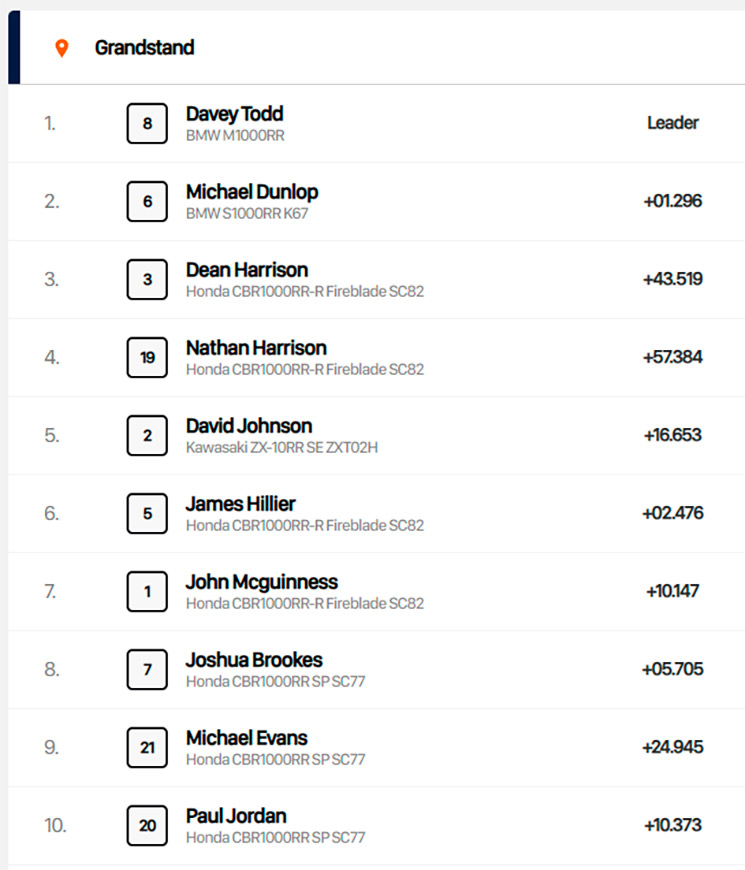Click the number 19 rider badge

coord(147,357)
